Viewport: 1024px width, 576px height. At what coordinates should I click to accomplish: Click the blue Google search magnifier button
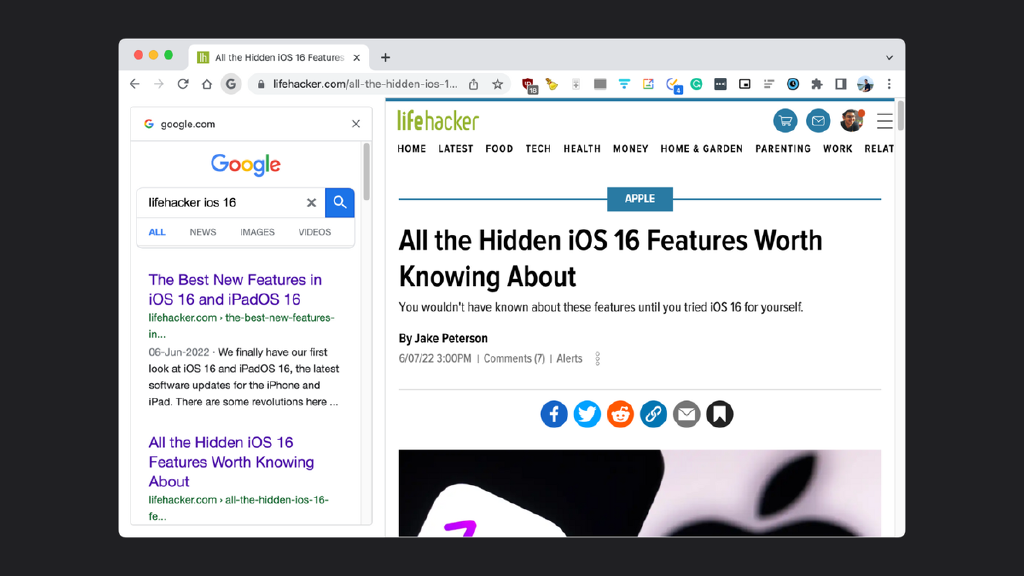pos(340,202)
